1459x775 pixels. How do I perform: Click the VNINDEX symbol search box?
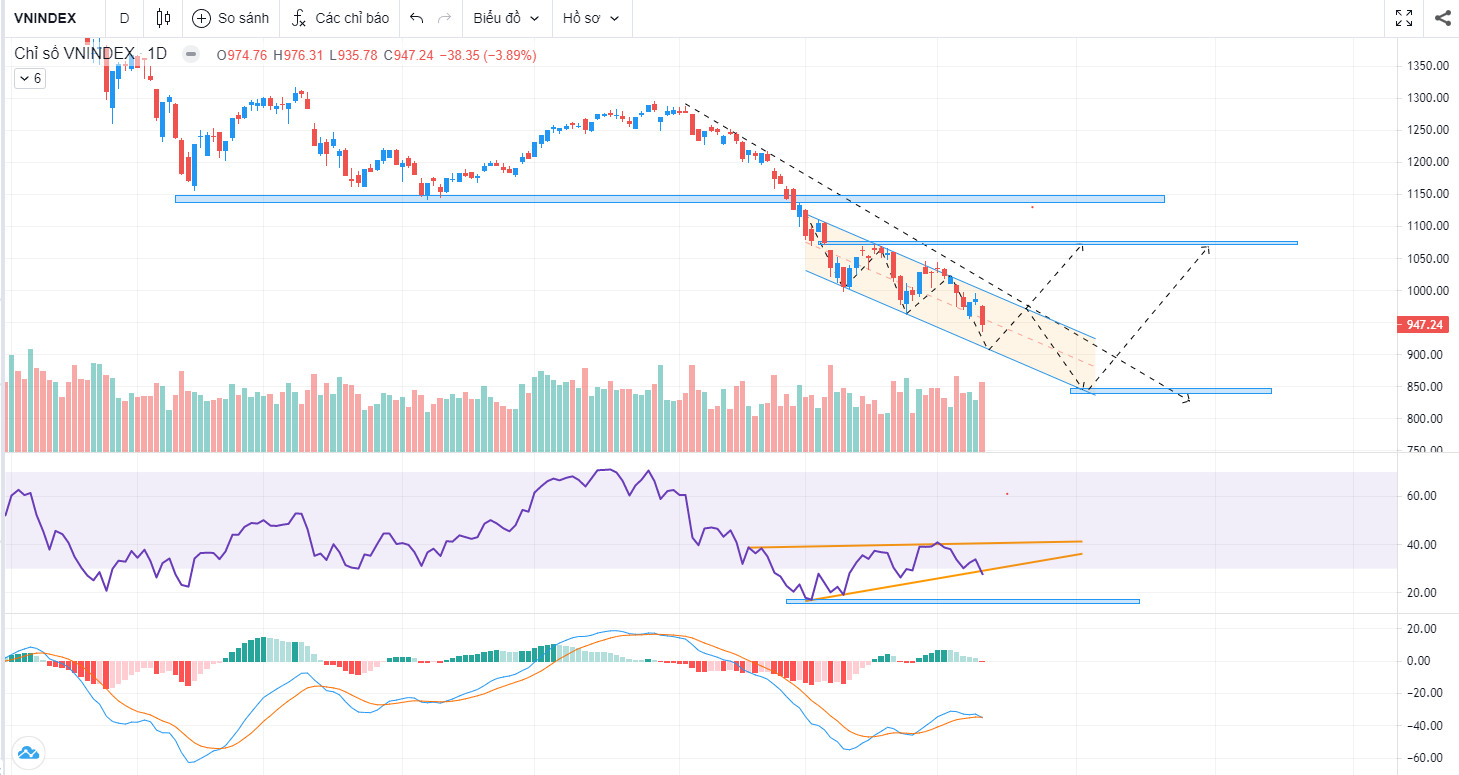pos(45,18)
